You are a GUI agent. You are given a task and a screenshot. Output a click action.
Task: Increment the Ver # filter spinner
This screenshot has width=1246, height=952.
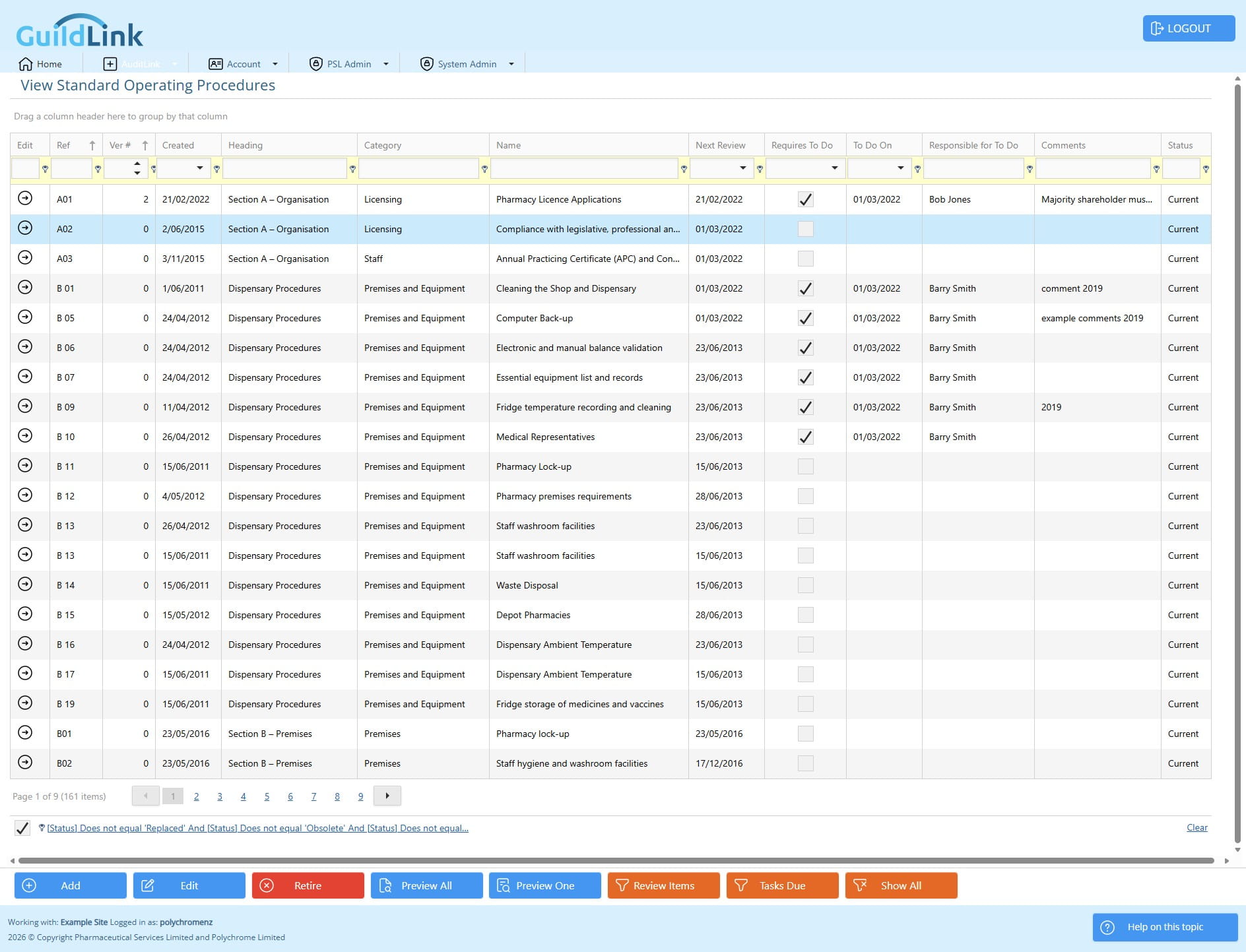tap(137, 164)
